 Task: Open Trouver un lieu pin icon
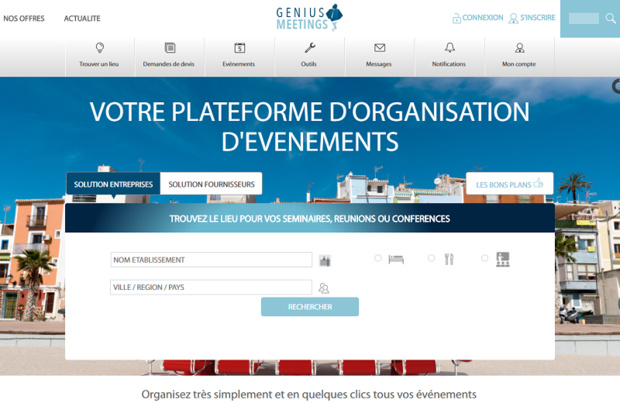point(100,48)
